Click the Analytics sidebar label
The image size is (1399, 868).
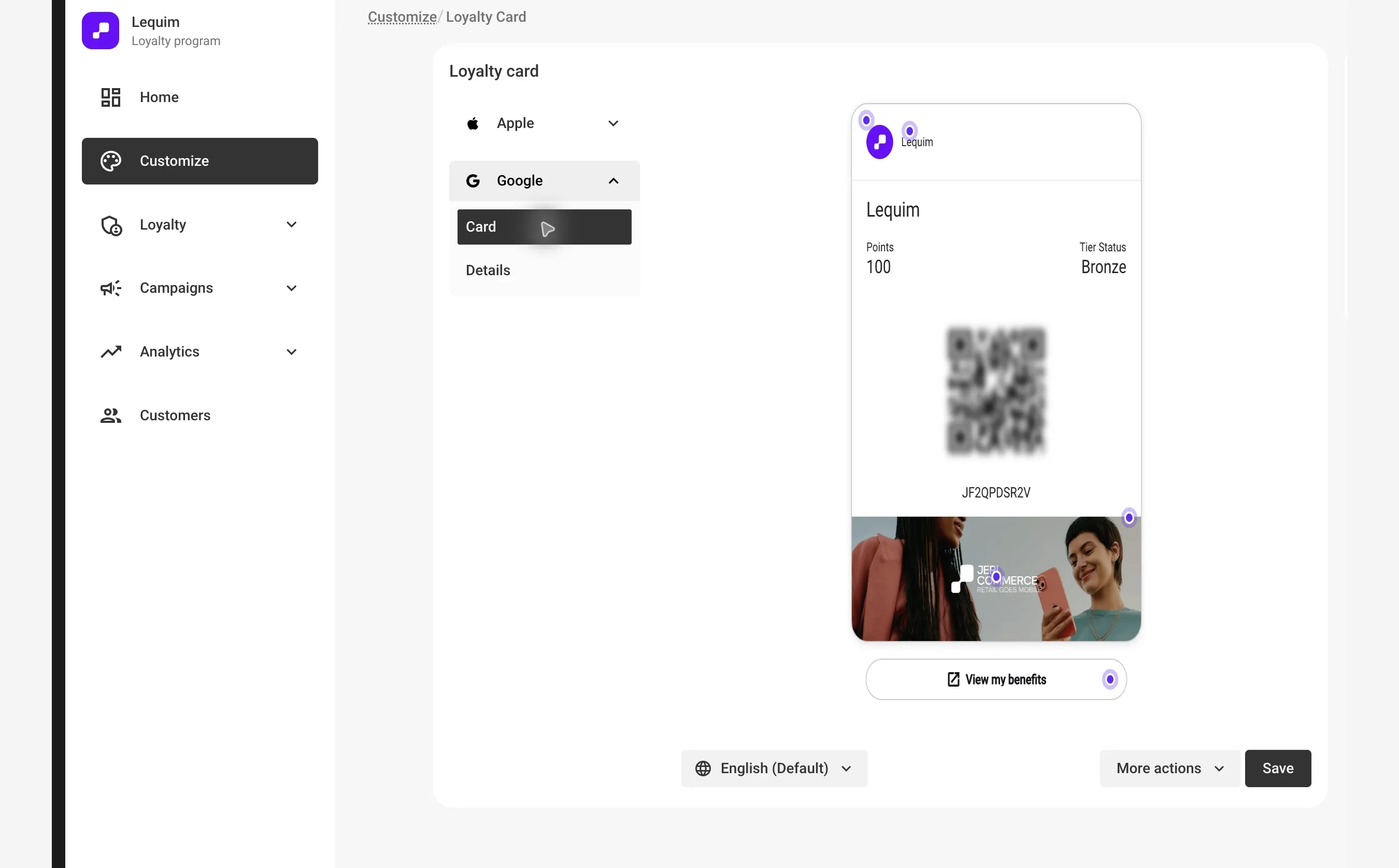click(169, 351)
